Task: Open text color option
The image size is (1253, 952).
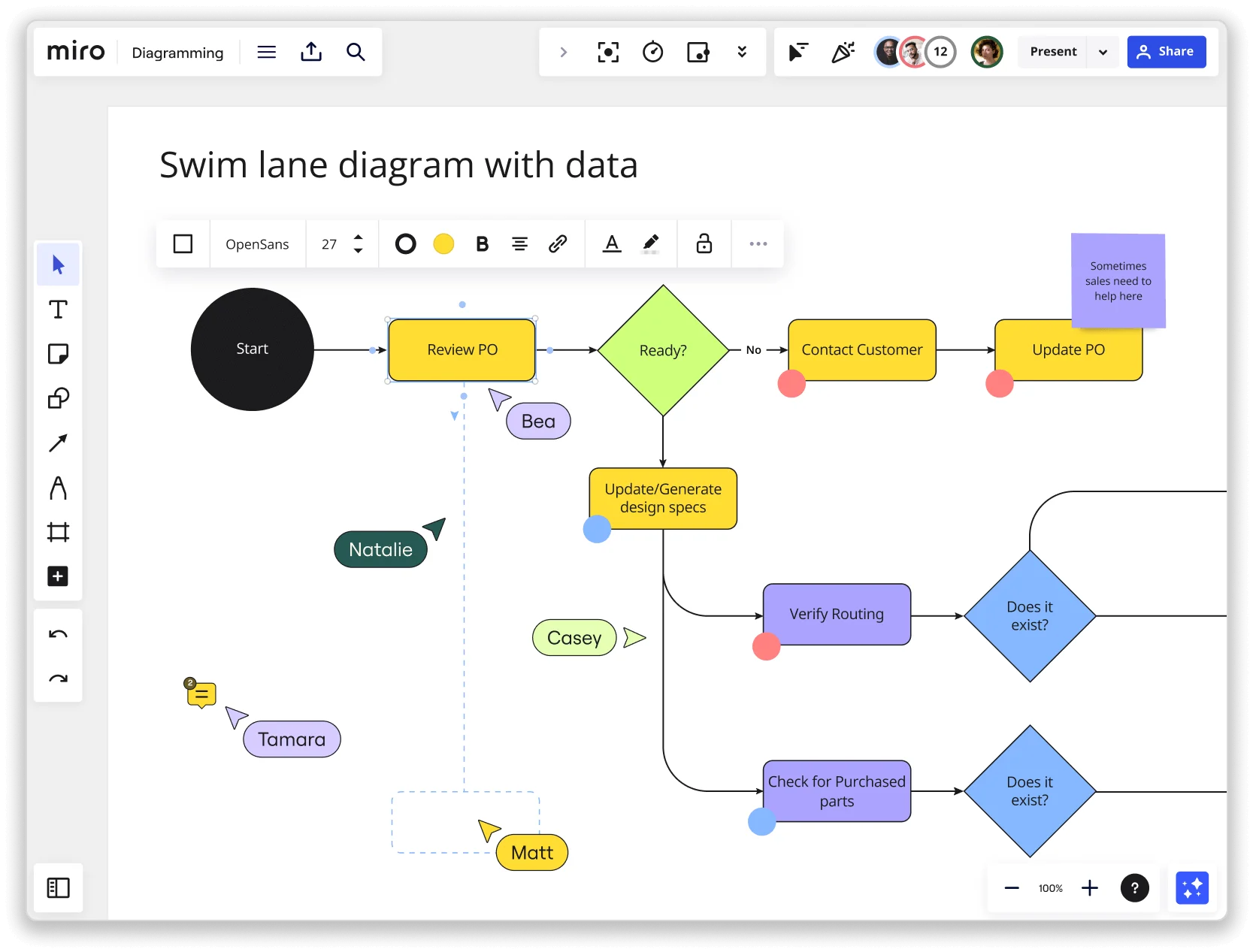Action: click(x=613, y=243)
